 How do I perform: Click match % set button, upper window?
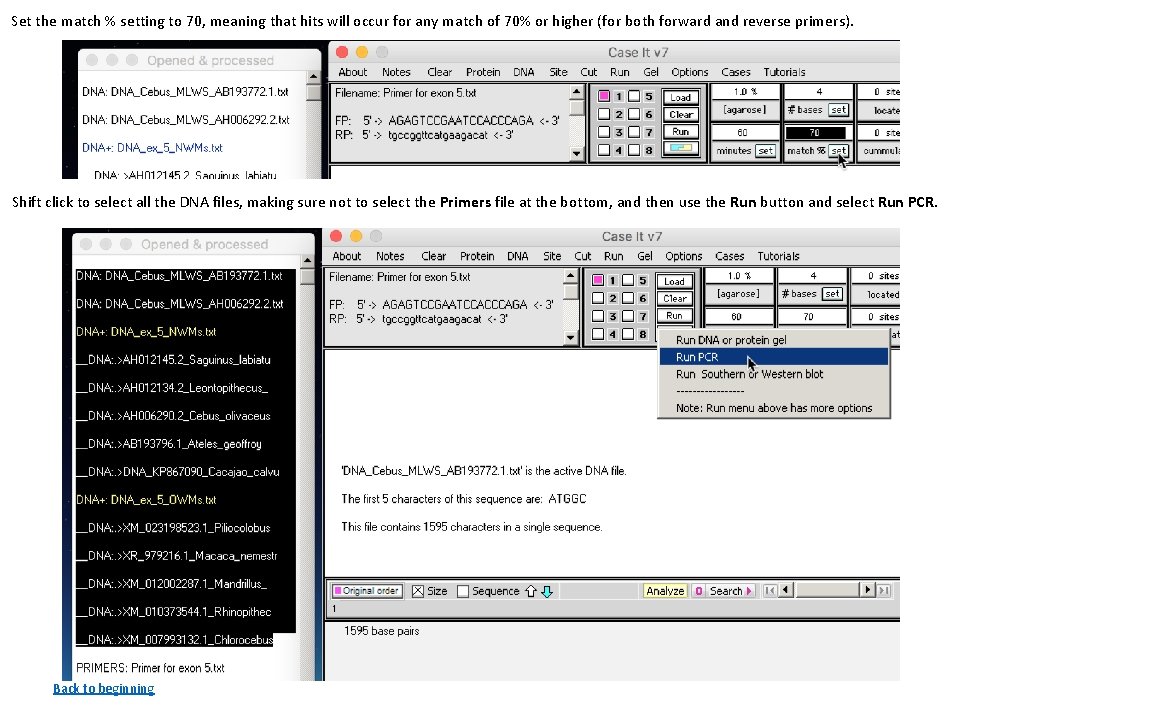coord(838,151)
